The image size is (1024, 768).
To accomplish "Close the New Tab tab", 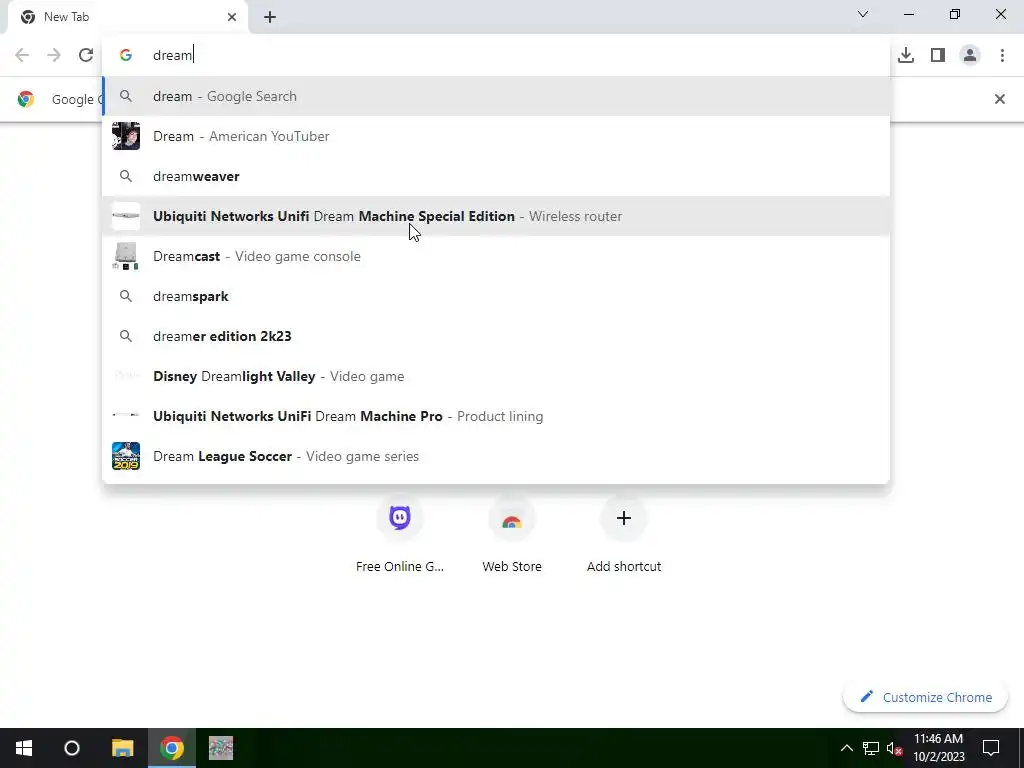I will 232,17.
